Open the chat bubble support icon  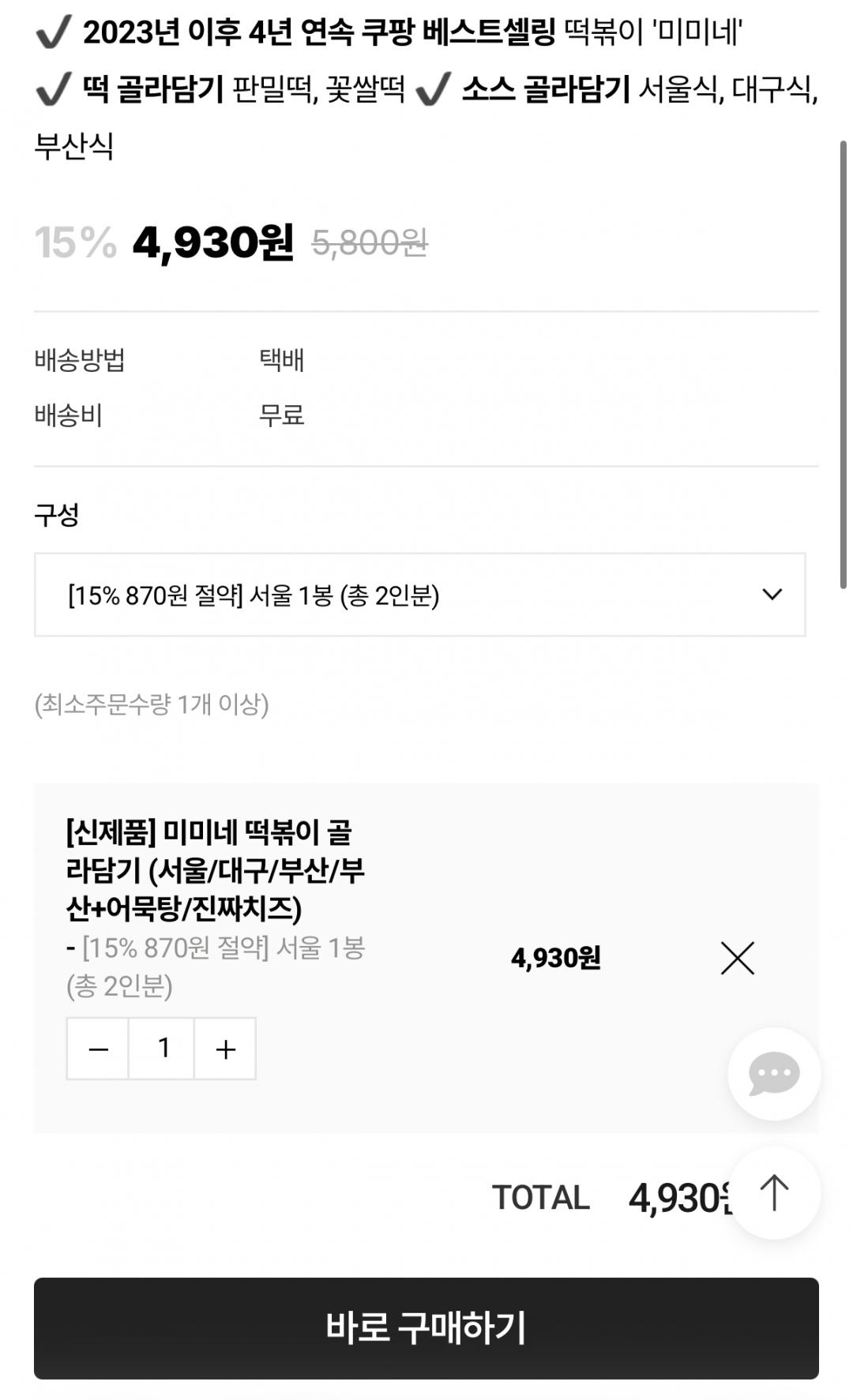click(773, 1073)
